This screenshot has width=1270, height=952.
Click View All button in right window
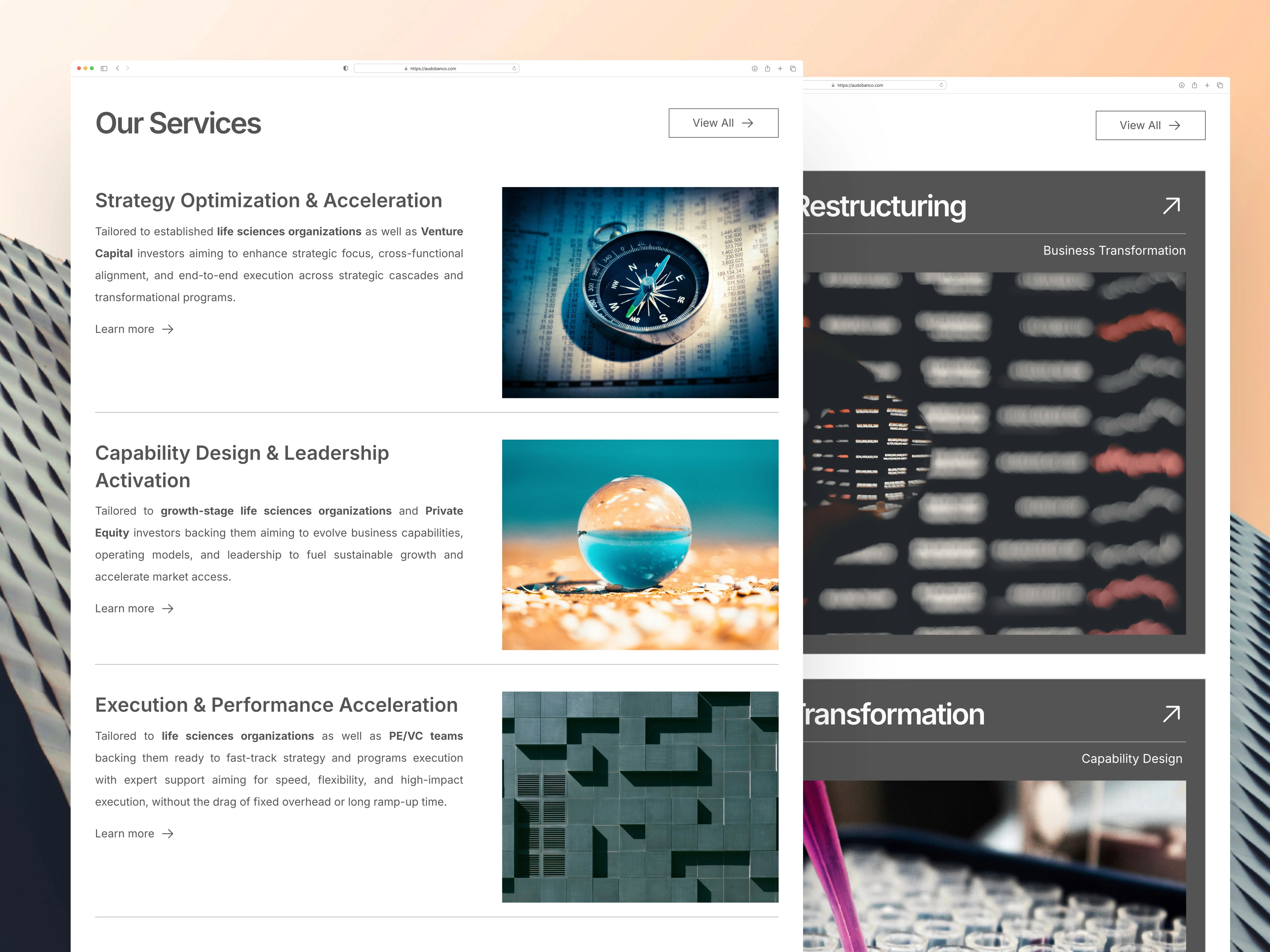tap(1150, 125)
